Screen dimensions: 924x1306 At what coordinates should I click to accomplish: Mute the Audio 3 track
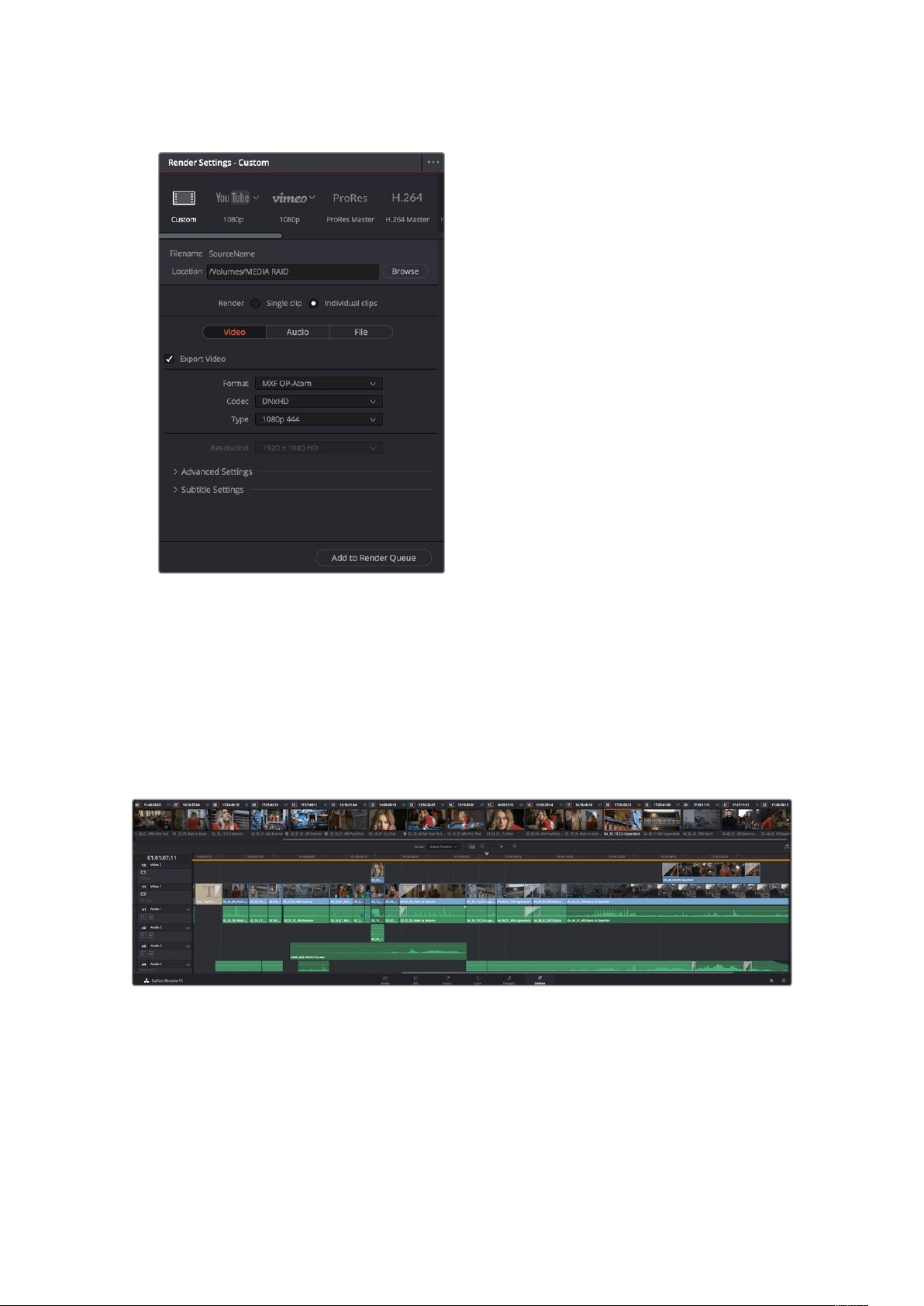(x=151, y=954)
